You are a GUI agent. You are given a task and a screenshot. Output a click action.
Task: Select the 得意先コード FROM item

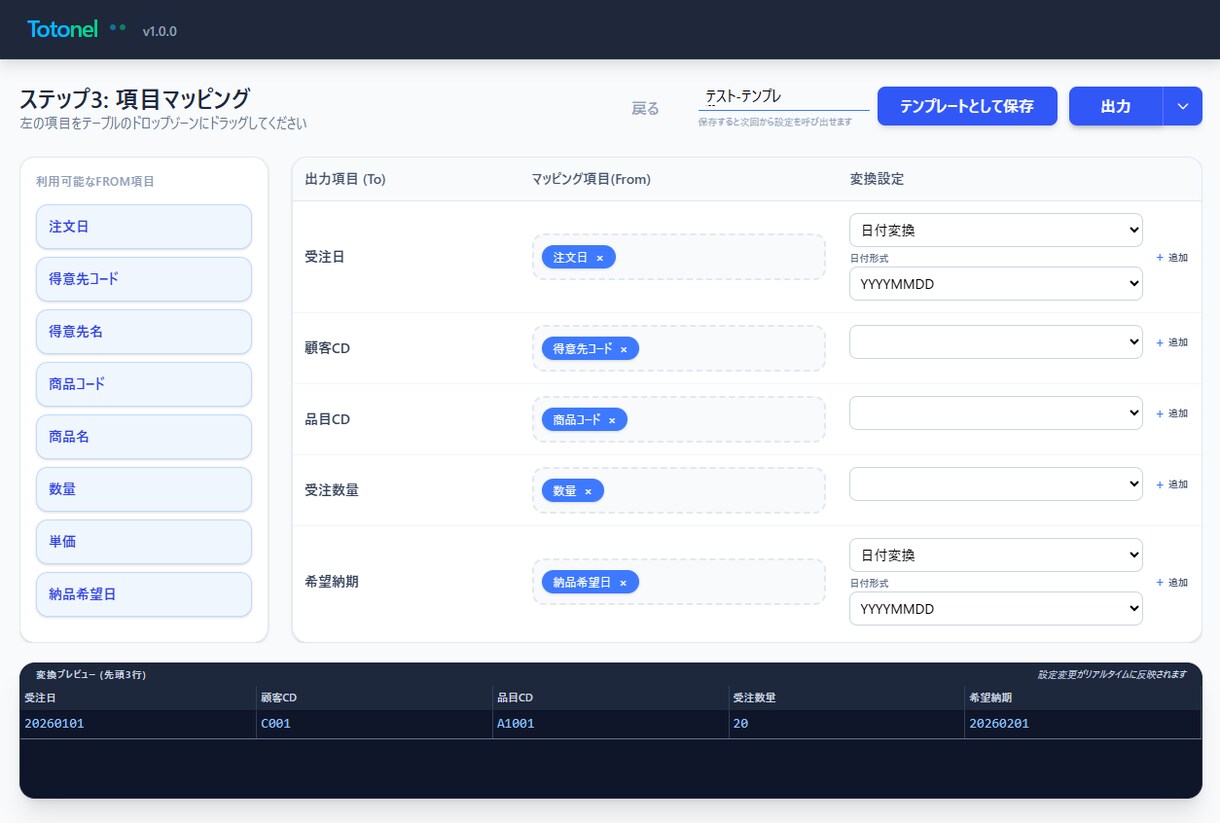(144, 279)
